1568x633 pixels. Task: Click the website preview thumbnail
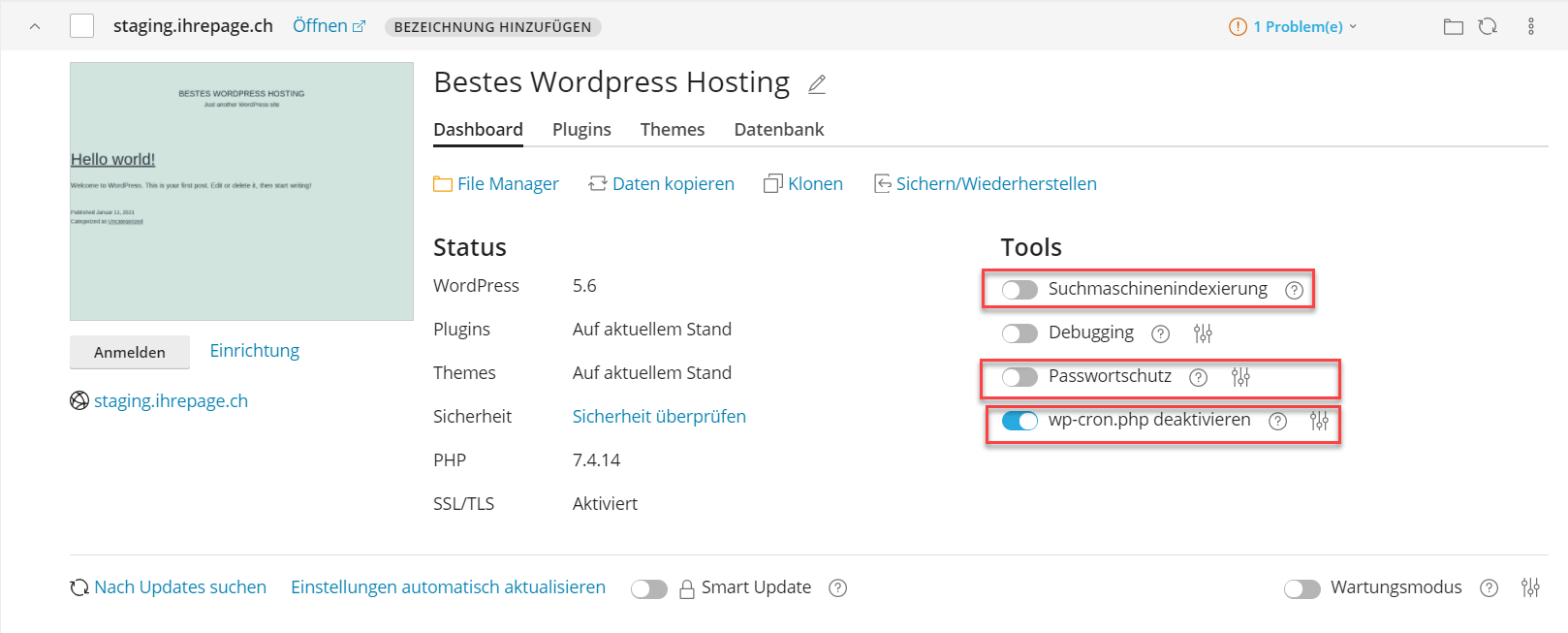click(241, 191)
